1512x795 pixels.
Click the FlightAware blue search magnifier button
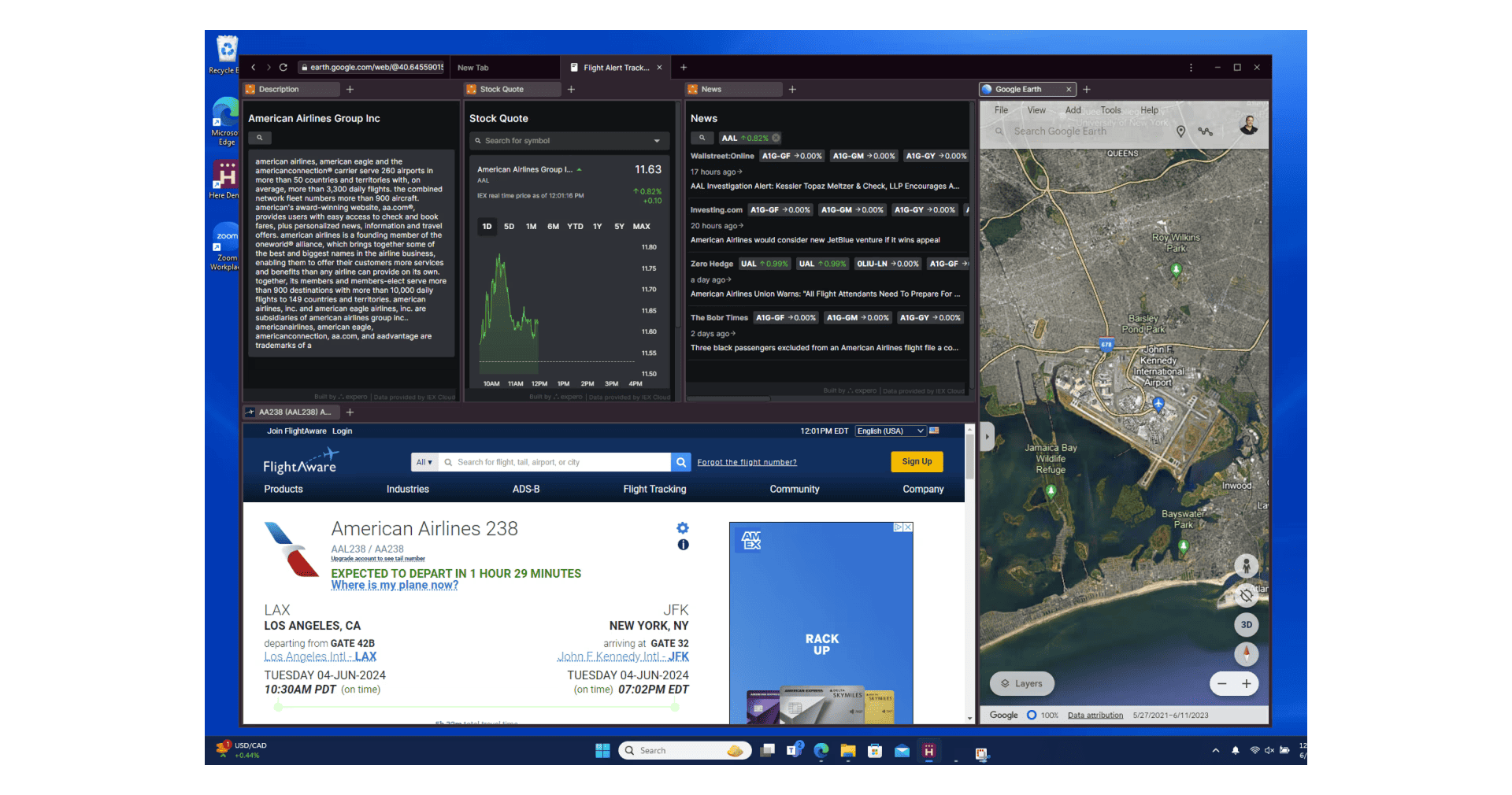(x=681, y=462)
